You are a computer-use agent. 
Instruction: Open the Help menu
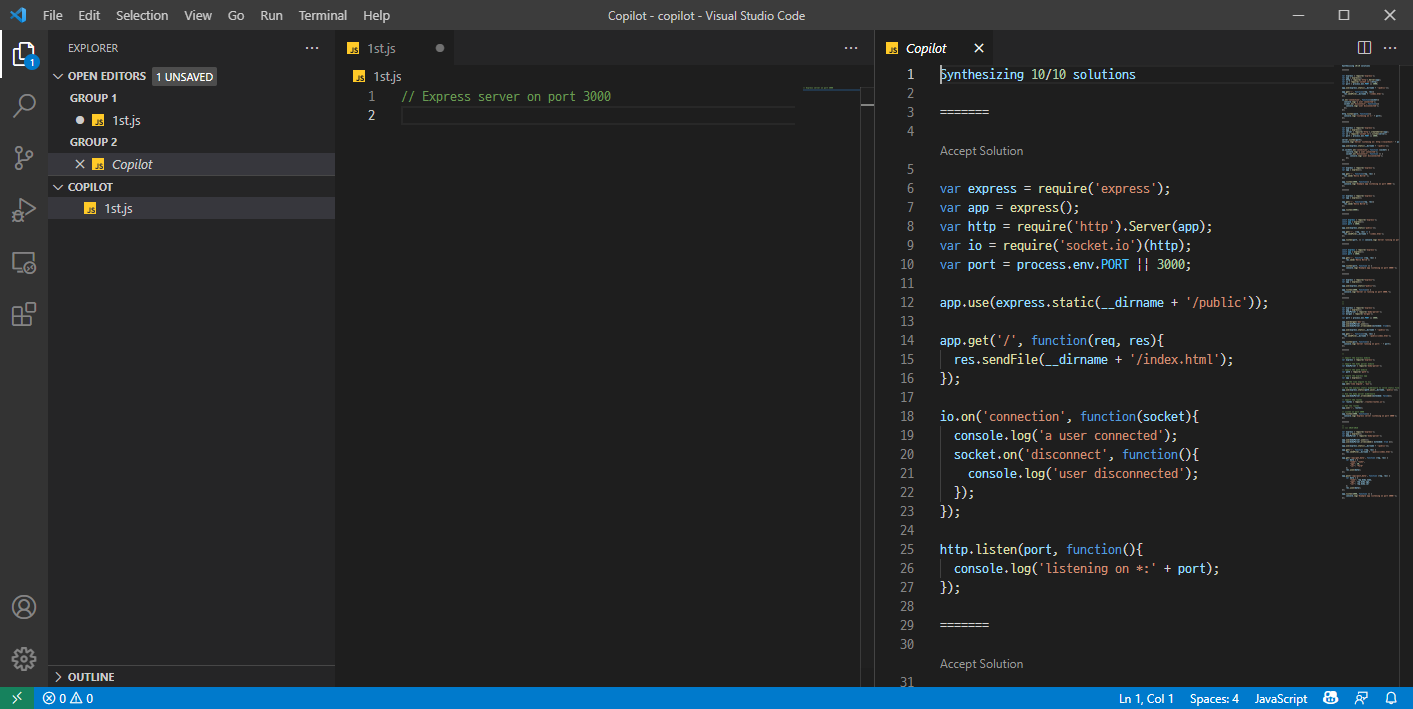[377, 15]
